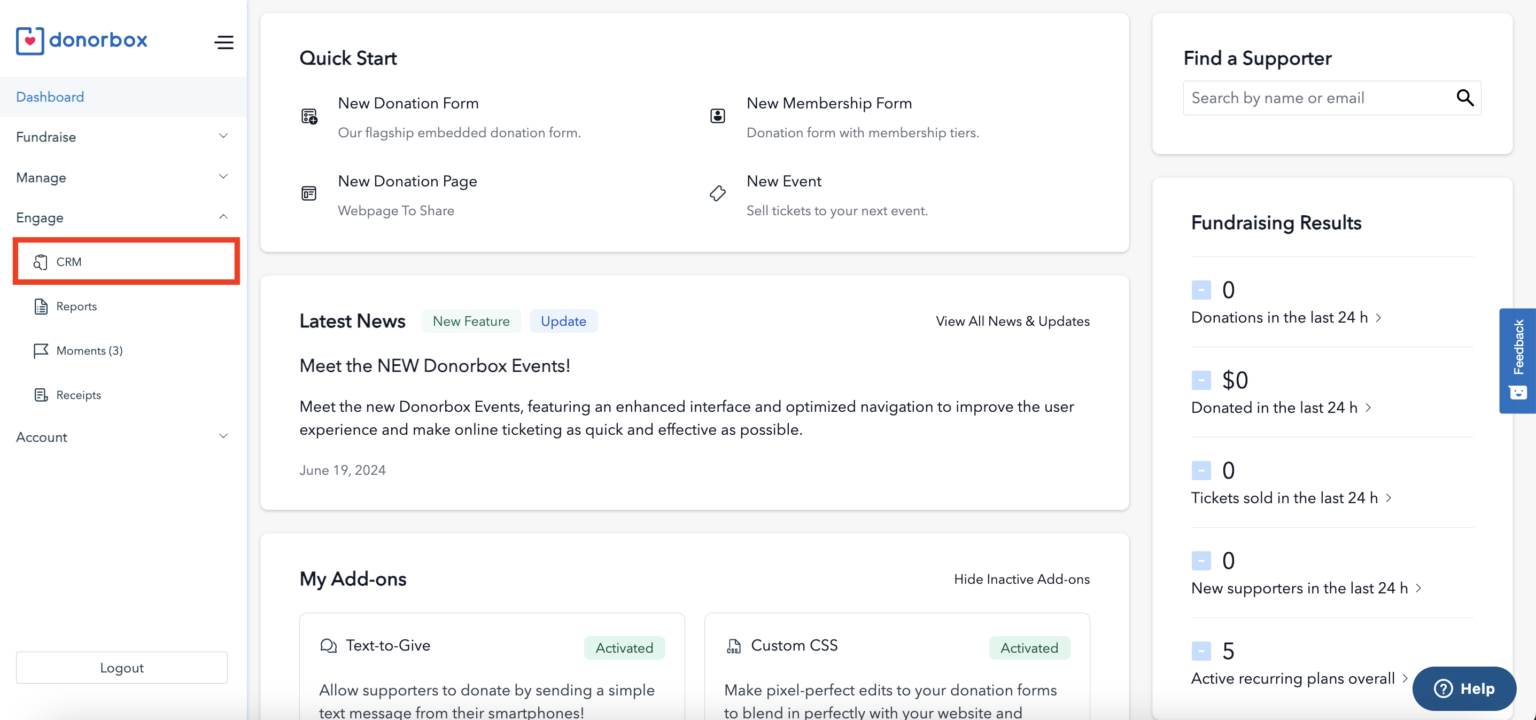Filter news by New Feature tag
Image resolution: width=1536 pixels, height=720 pixels.
click(x=471, y=321)
